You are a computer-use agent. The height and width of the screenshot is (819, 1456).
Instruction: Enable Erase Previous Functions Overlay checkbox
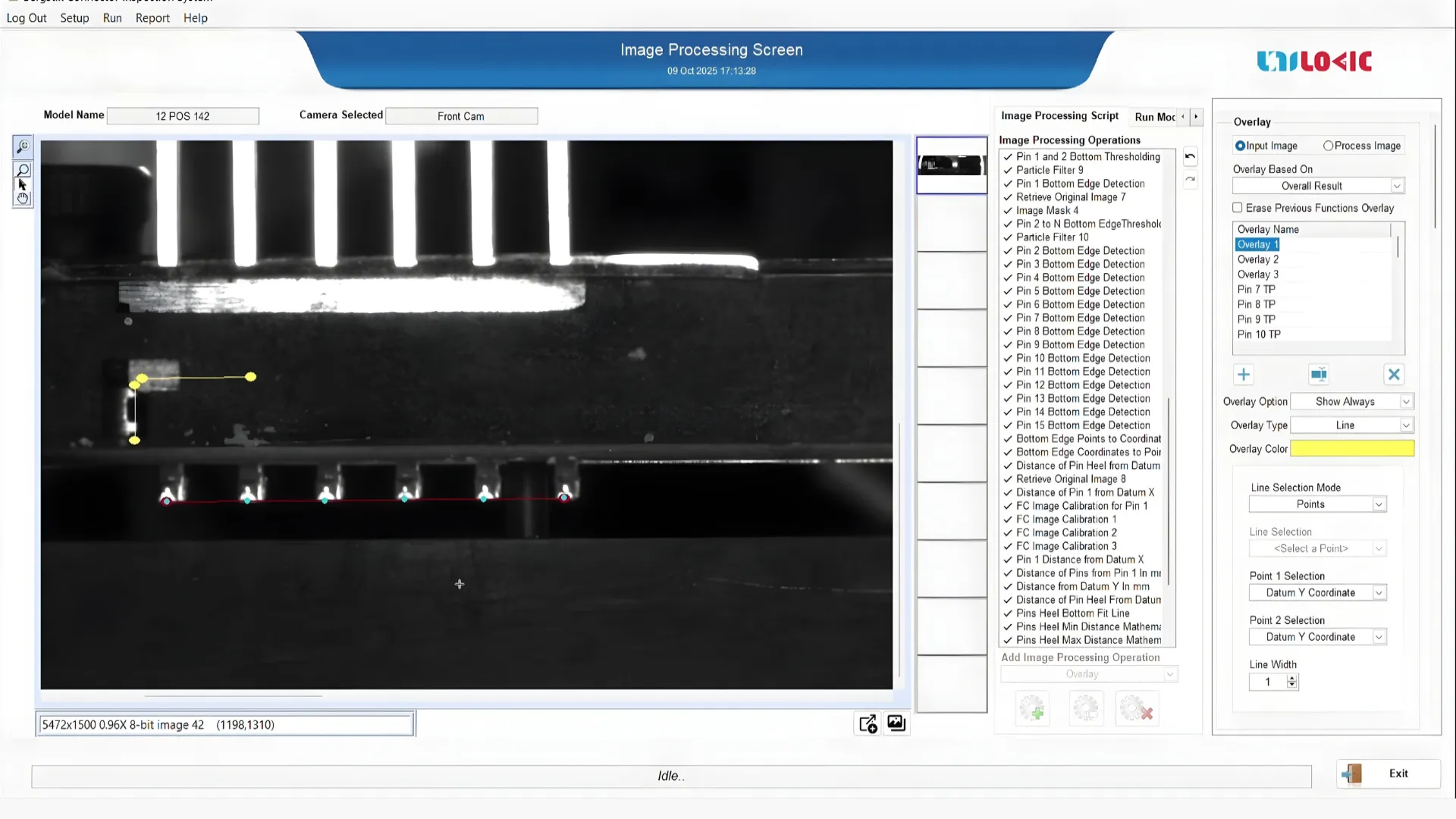[x=1238, y=208]
